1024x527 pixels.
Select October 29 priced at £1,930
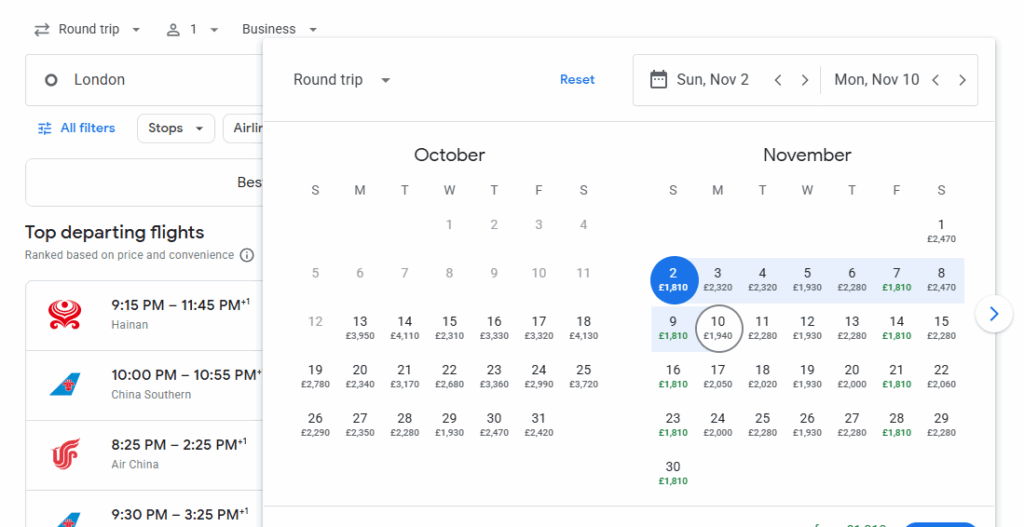[x=449, y=424]
